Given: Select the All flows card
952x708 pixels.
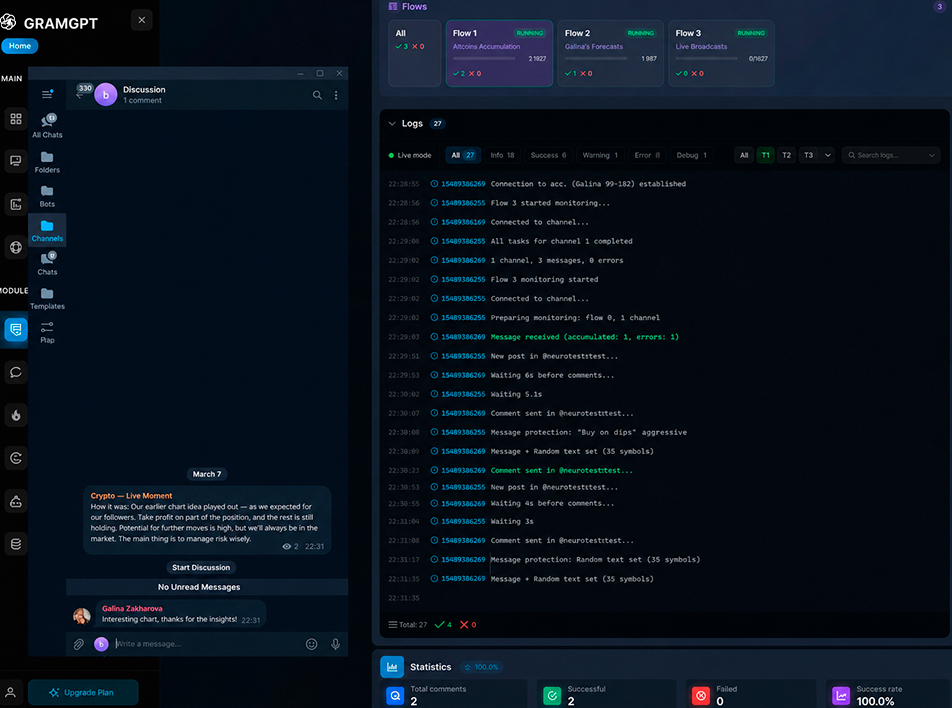Looking at the screenshot, I should coord(415,53).
